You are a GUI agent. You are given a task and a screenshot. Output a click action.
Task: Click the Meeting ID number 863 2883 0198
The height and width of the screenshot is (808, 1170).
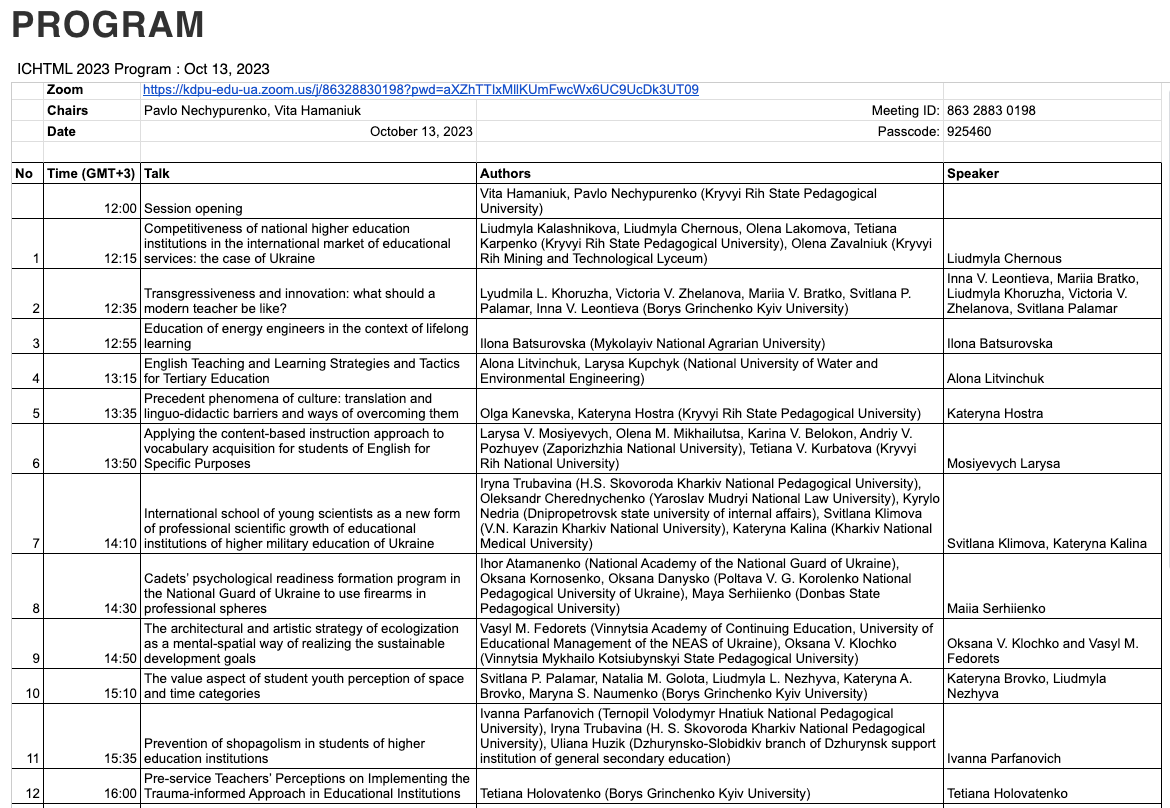pyautogui.click(x=990, y=111)
